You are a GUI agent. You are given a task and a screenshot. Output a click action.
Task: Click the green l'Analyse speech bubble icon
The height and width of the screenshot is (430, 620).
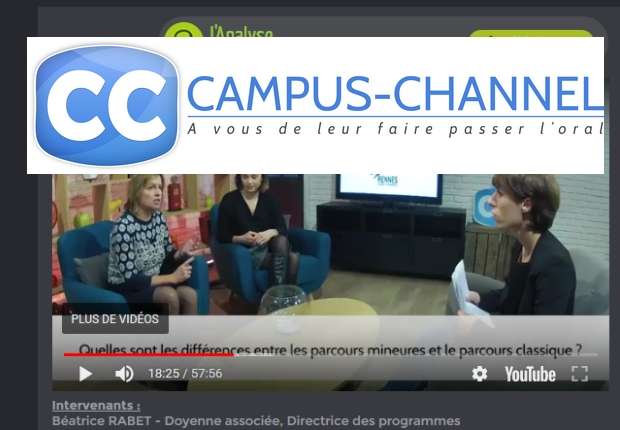tap(183, 30)
